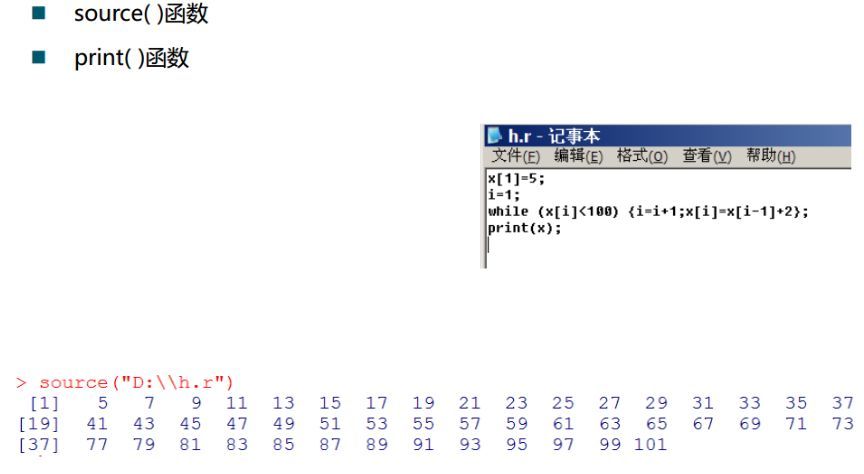This screenshot has width=864, height=474.
Task: Click the line 'x[1]=5;' in Notepad
Action: tap(516, 179)
